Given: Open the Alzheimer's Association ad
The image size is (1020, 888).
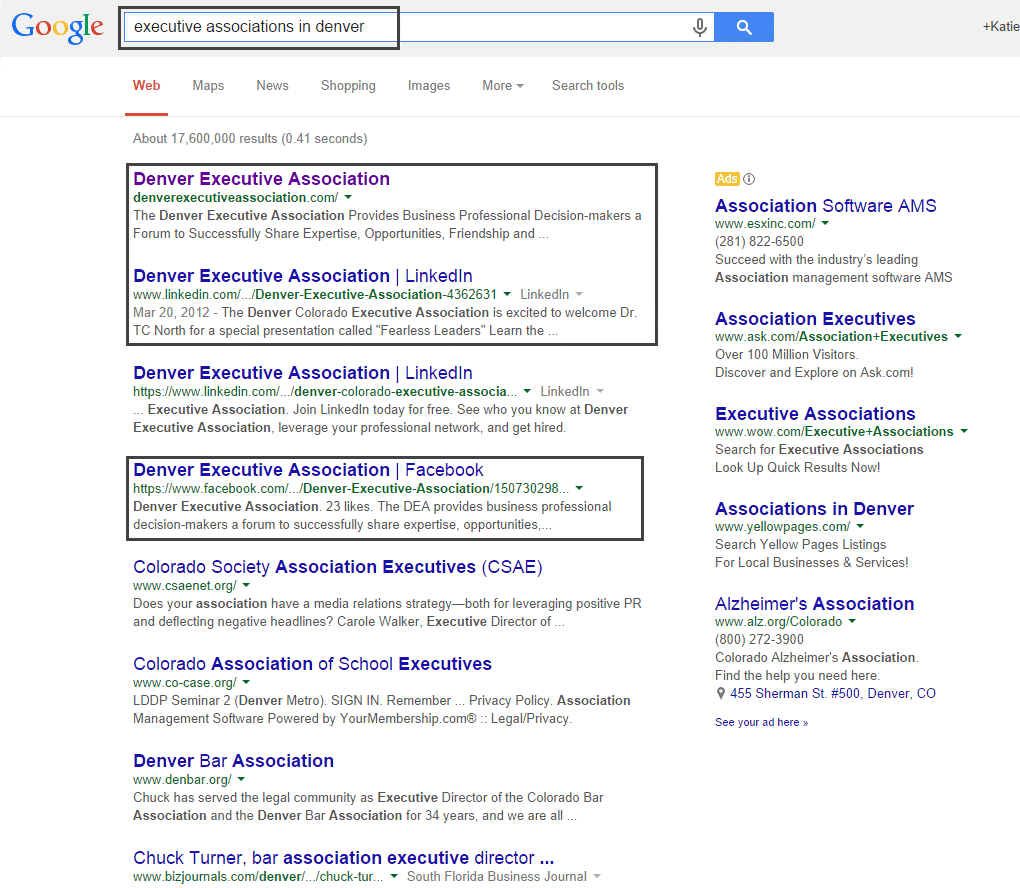Looking at the screenshot, I should [x=814, y=604].
